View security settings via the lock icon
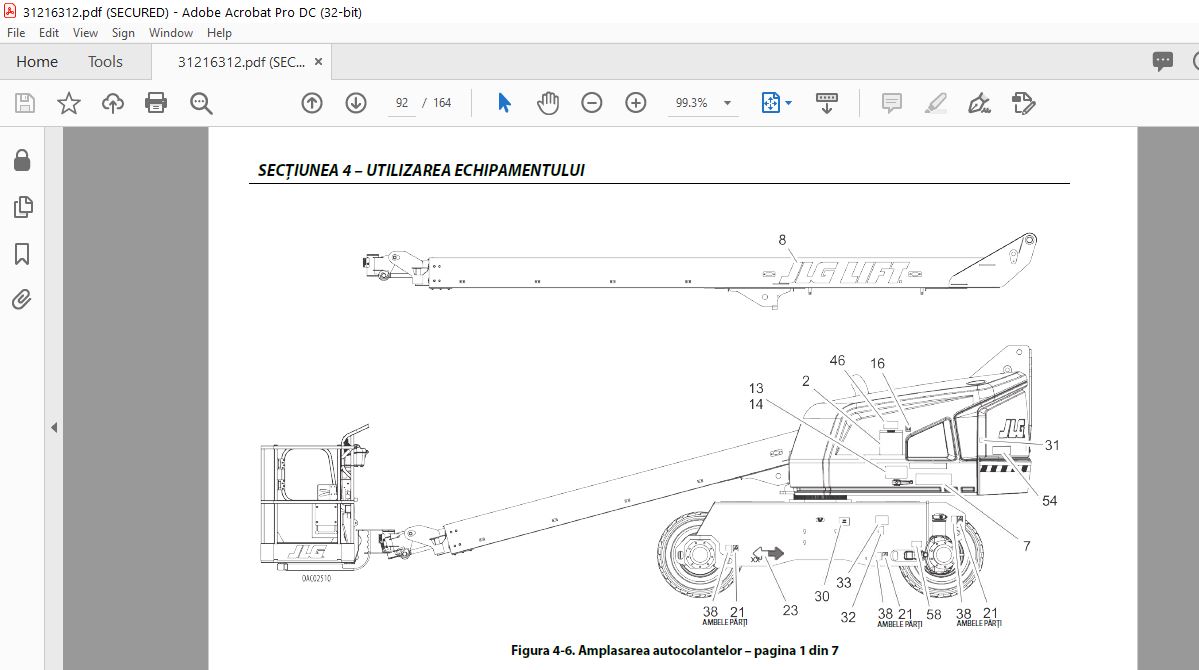Viewport: 1199px width, 670px height. pyautogui.click(x=22, y=160)
